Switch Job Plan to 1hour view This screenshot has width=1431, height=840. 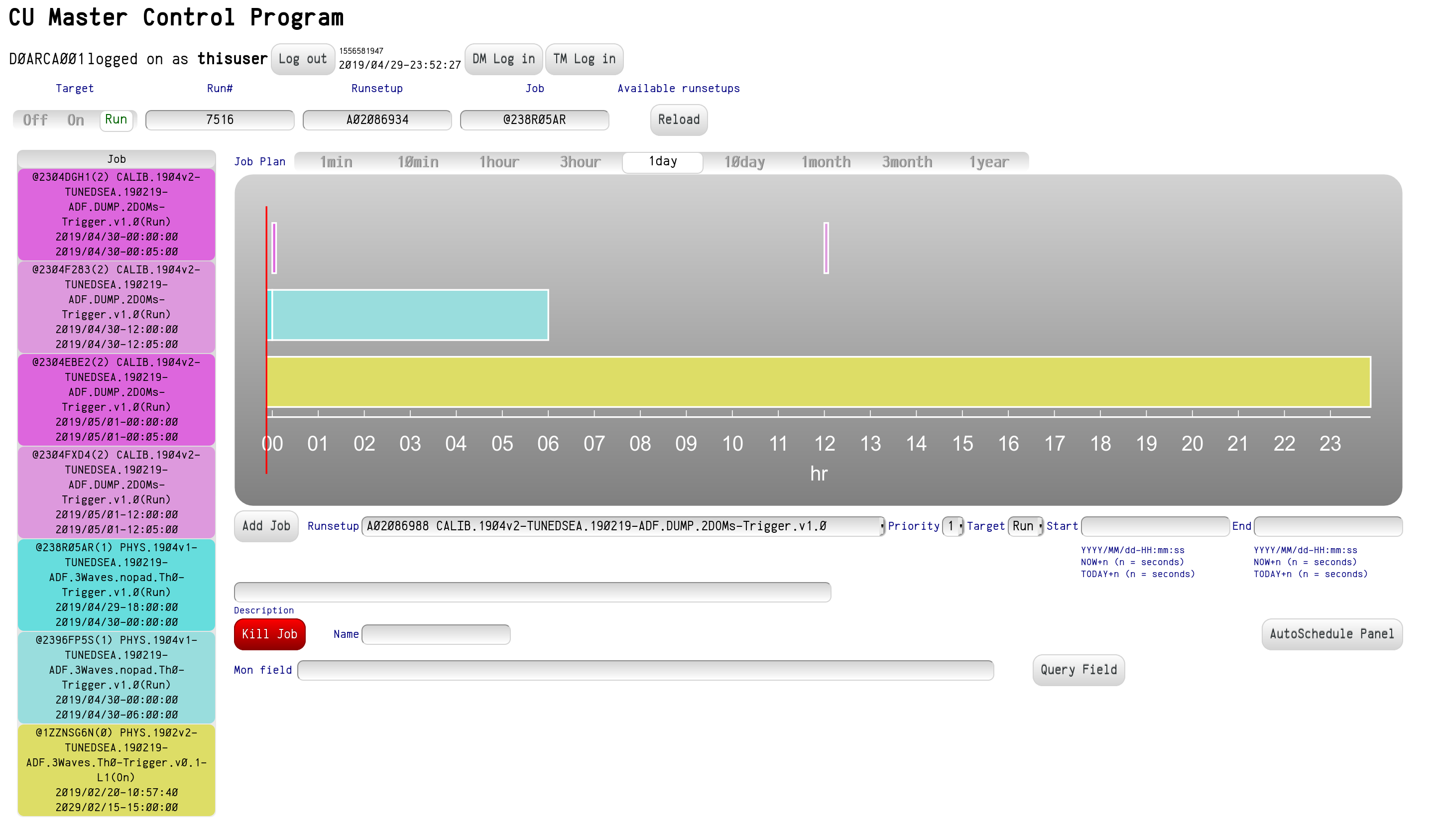[x=499, y=162]
